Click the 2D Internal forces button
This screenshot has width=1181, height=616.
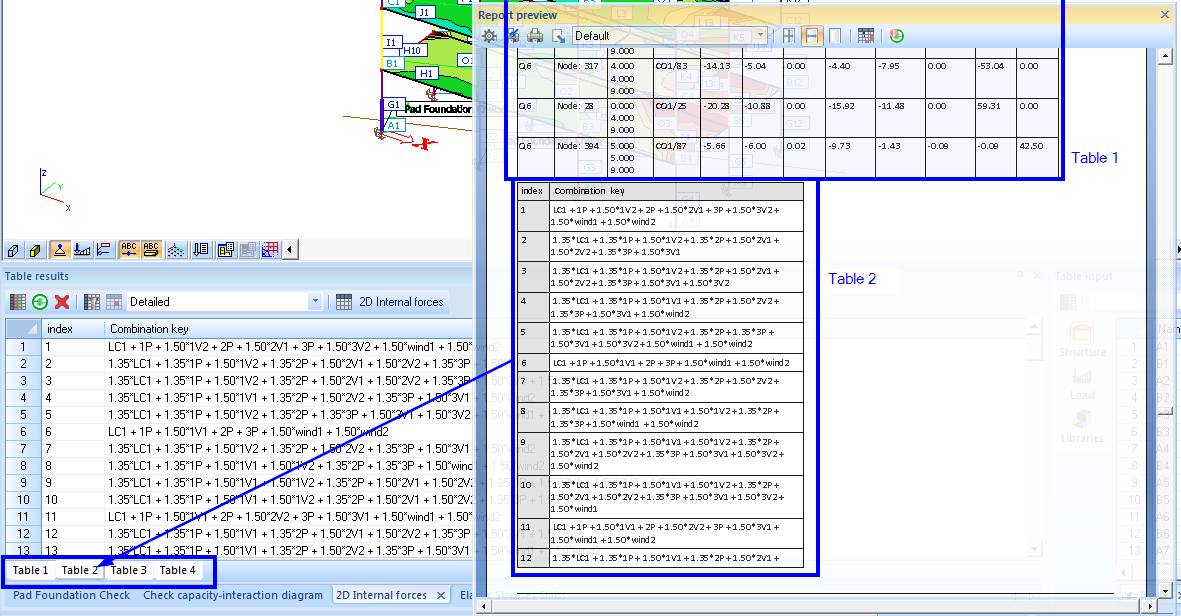click(x=391, y=302)
